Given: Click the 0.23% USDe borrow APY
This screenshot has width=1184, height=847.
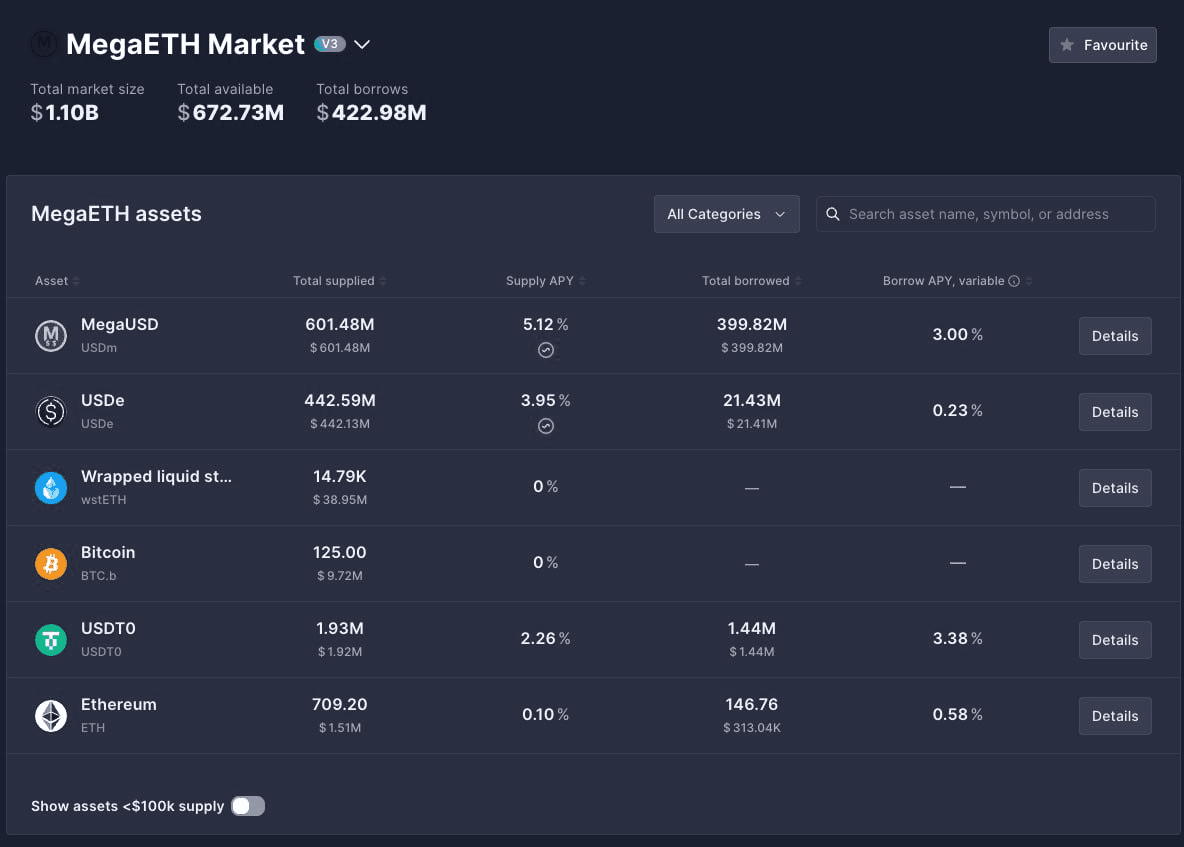Looking at the screenshot, I should tap(957, 411).
